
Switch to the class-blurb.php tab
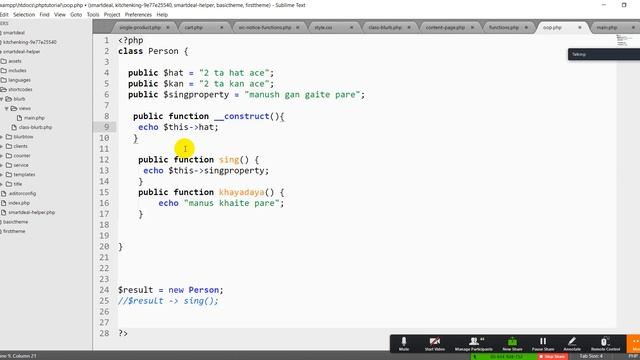pyautogui.click(x=385, y=27)
